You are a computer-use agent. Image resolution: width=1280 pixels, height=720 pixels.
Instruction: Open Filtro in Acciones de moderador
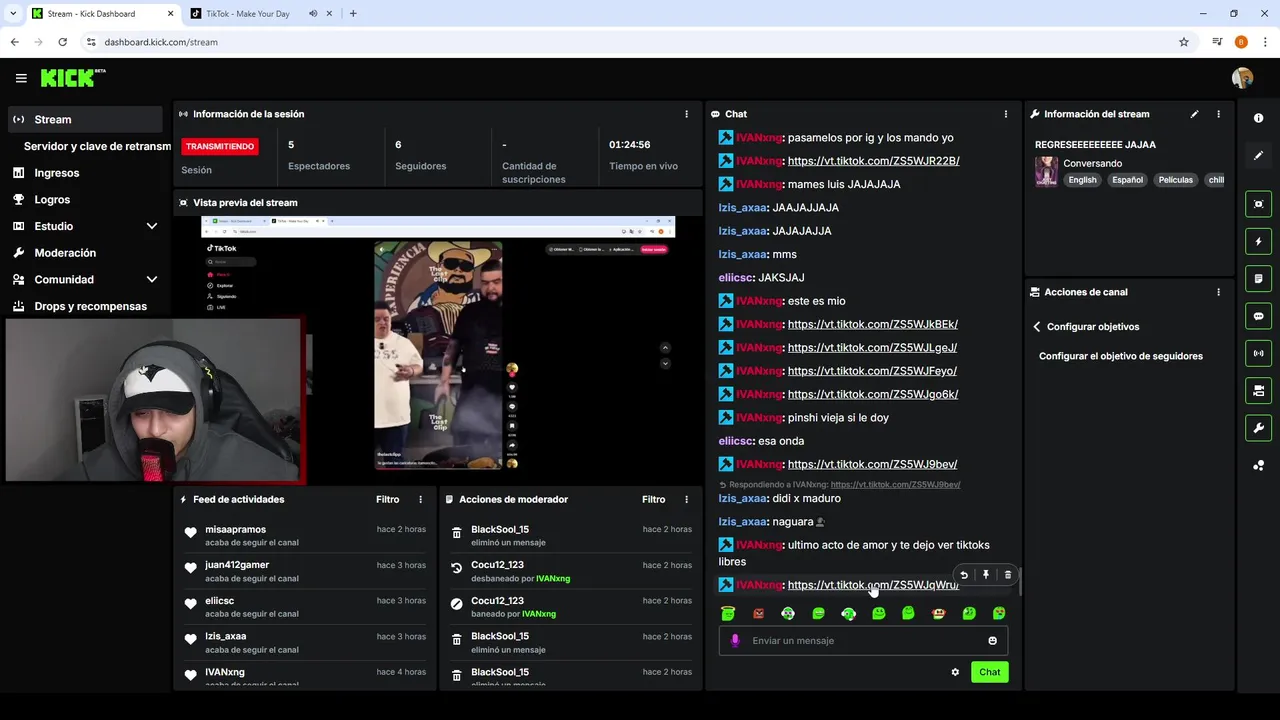653,499
